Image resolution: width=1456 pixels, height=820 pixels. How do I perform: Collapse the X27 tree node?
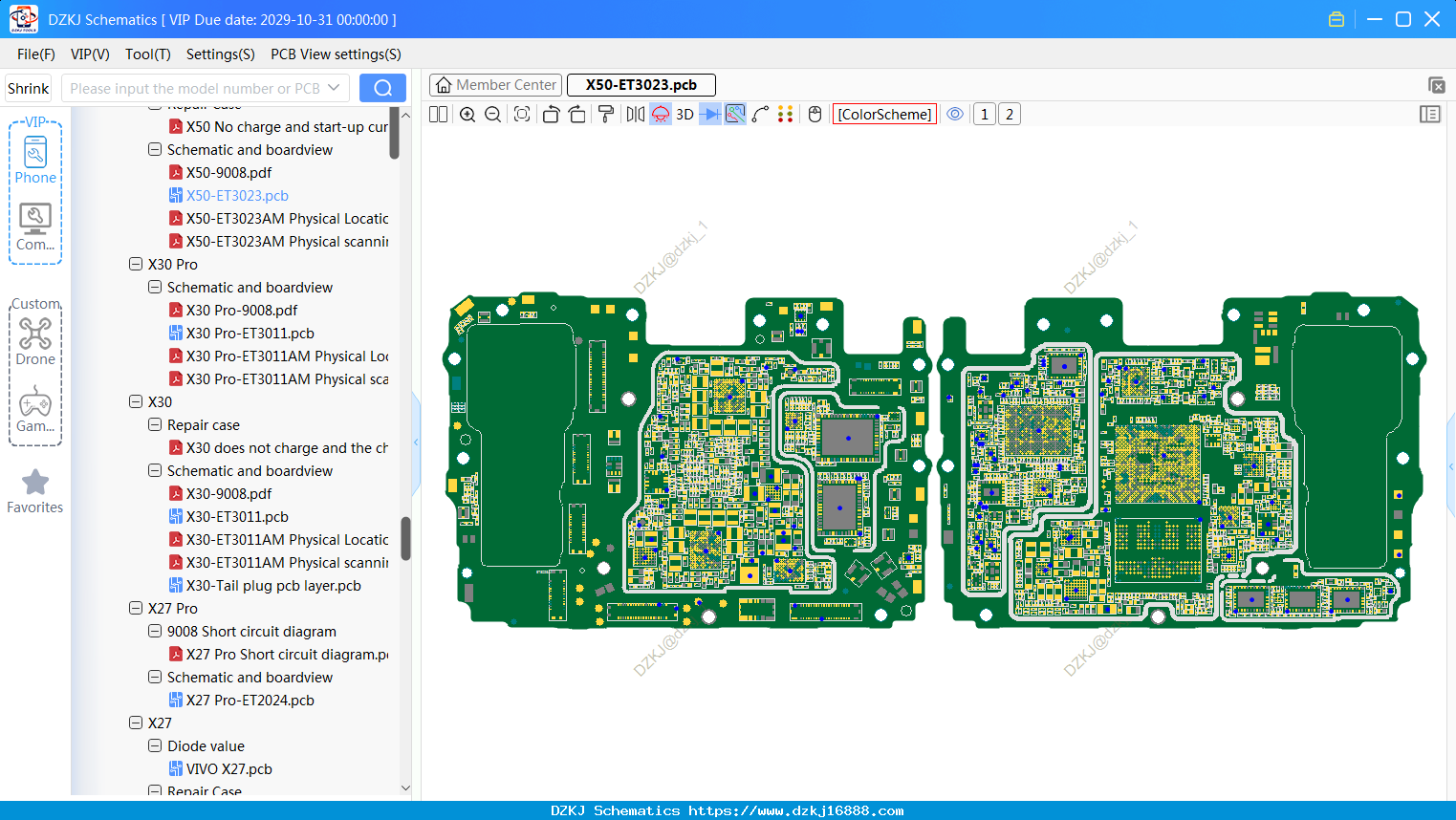[136, 723]
